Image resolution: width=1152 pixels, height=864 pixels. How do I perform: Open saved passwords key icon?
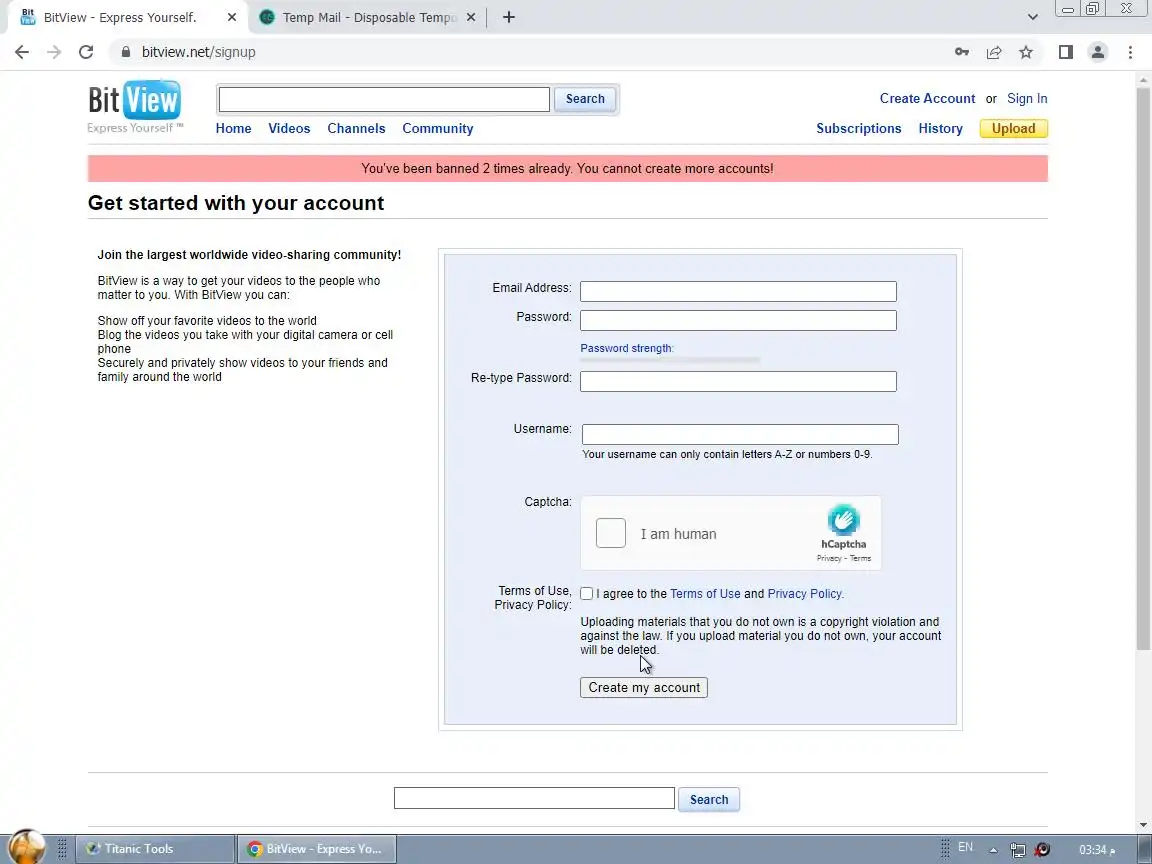tap(962, 52)
